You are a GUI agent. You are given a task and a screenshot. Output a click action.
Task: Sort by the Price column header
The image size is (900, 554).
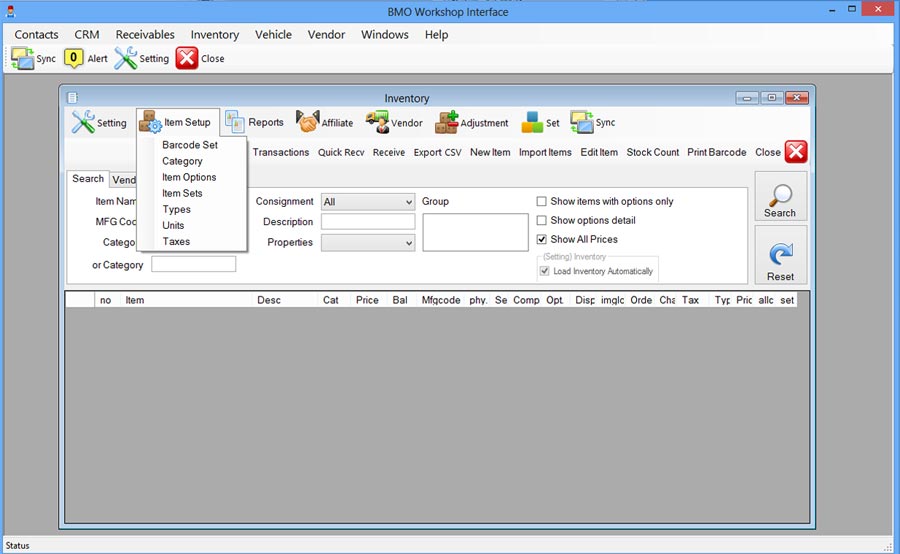[x=367, y=300]
